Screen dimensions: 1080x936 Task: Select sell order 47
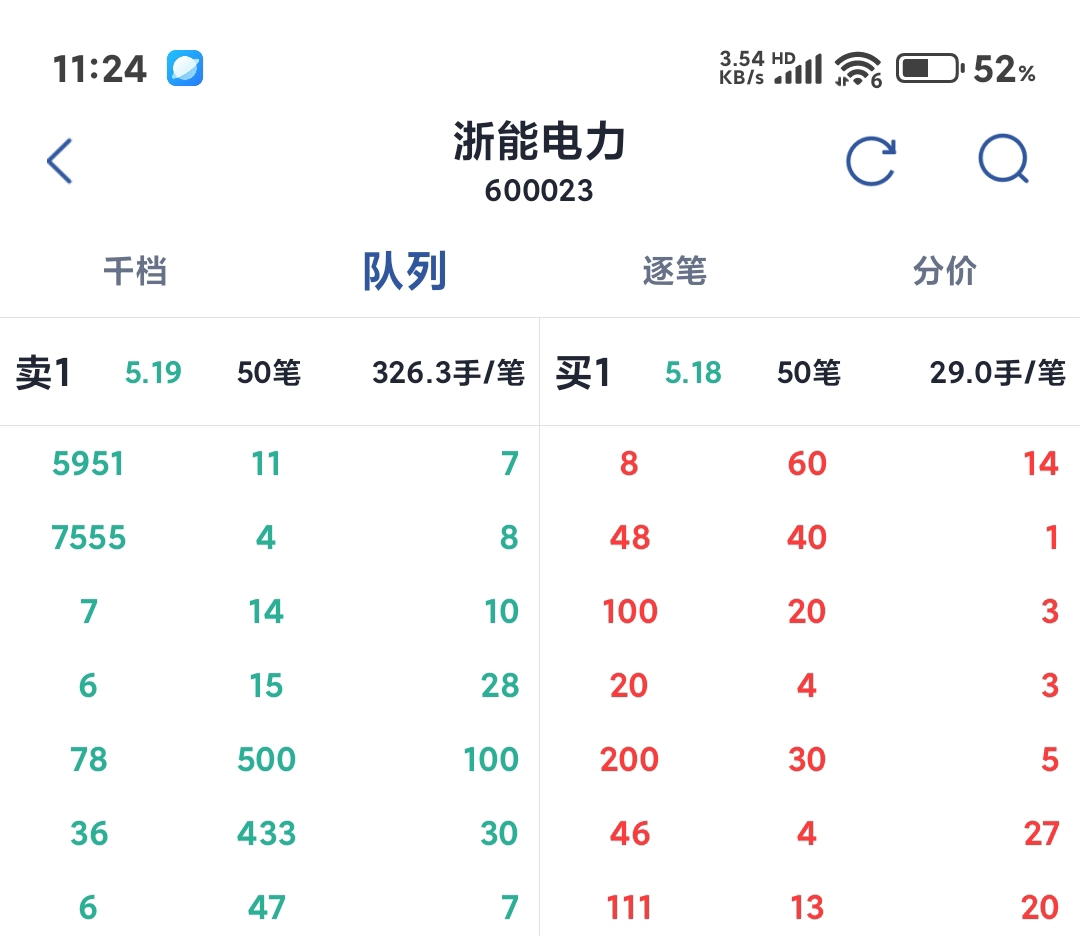[x=267, y=908]
